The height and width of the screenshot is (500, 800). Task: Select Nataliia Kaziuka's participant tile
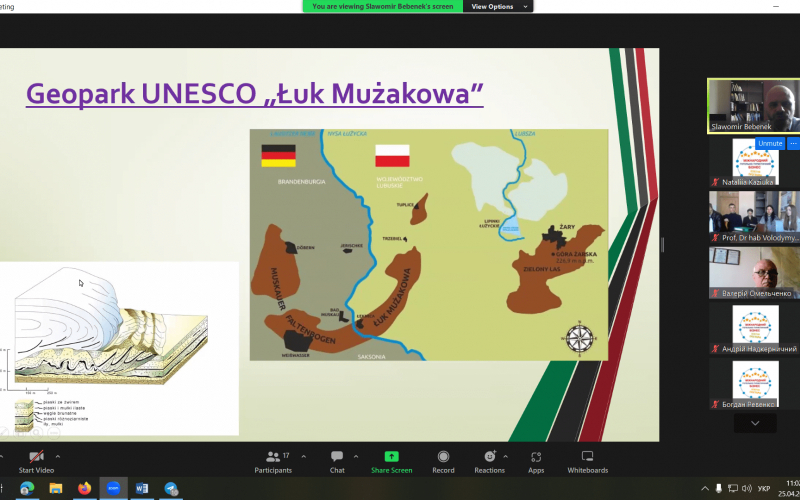point(754,162)
